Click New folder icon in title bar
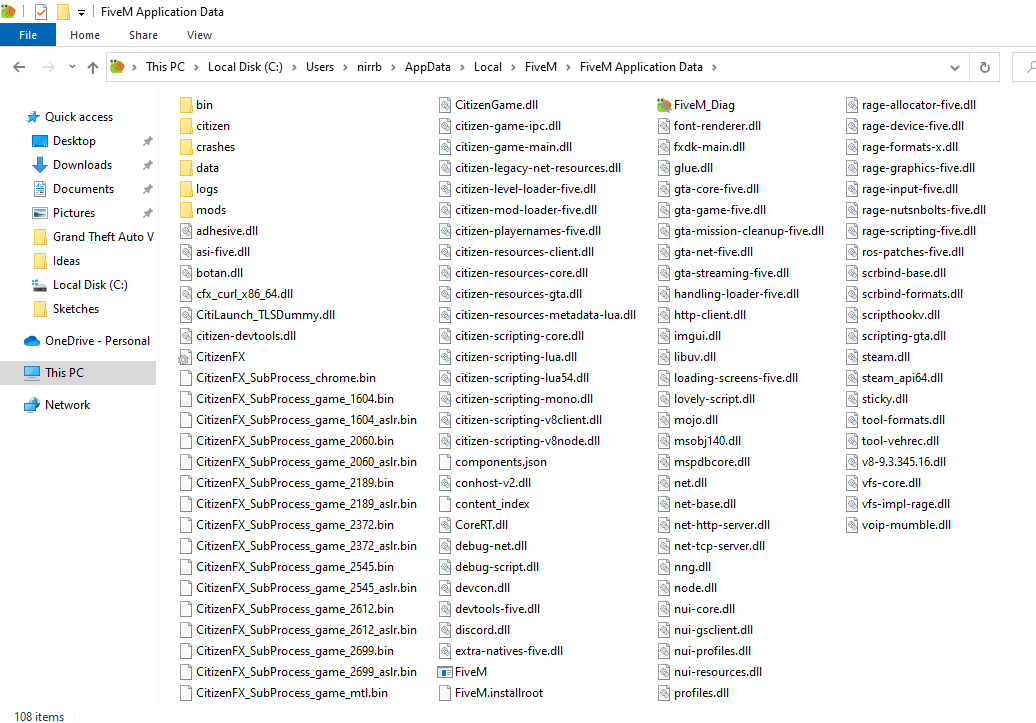Viewport: 1036px width, 723px height. (x=63, y=12)
